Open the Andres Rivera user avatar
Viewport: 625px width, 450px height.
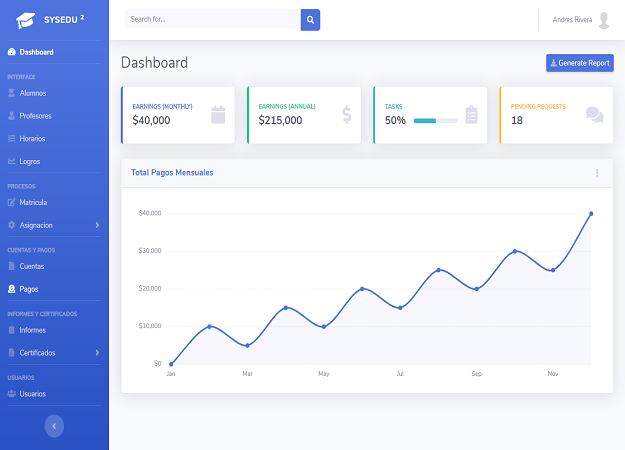(x=604, y=19)
